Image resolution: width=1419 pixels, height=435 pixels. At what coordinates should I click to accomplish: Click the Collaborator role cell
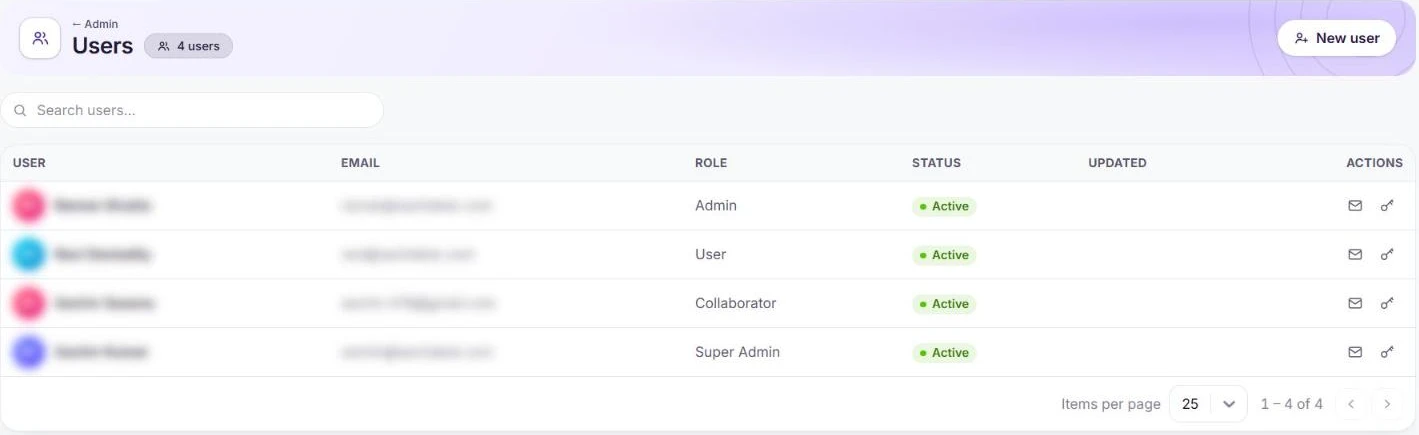(736, 303)
